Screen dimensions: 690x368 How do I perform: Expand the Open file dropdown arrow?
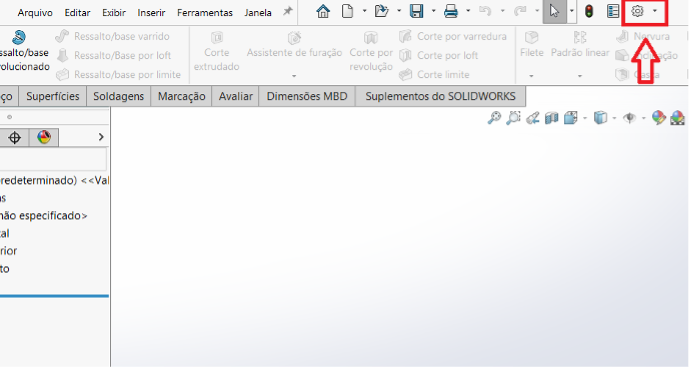pos(399,11)
